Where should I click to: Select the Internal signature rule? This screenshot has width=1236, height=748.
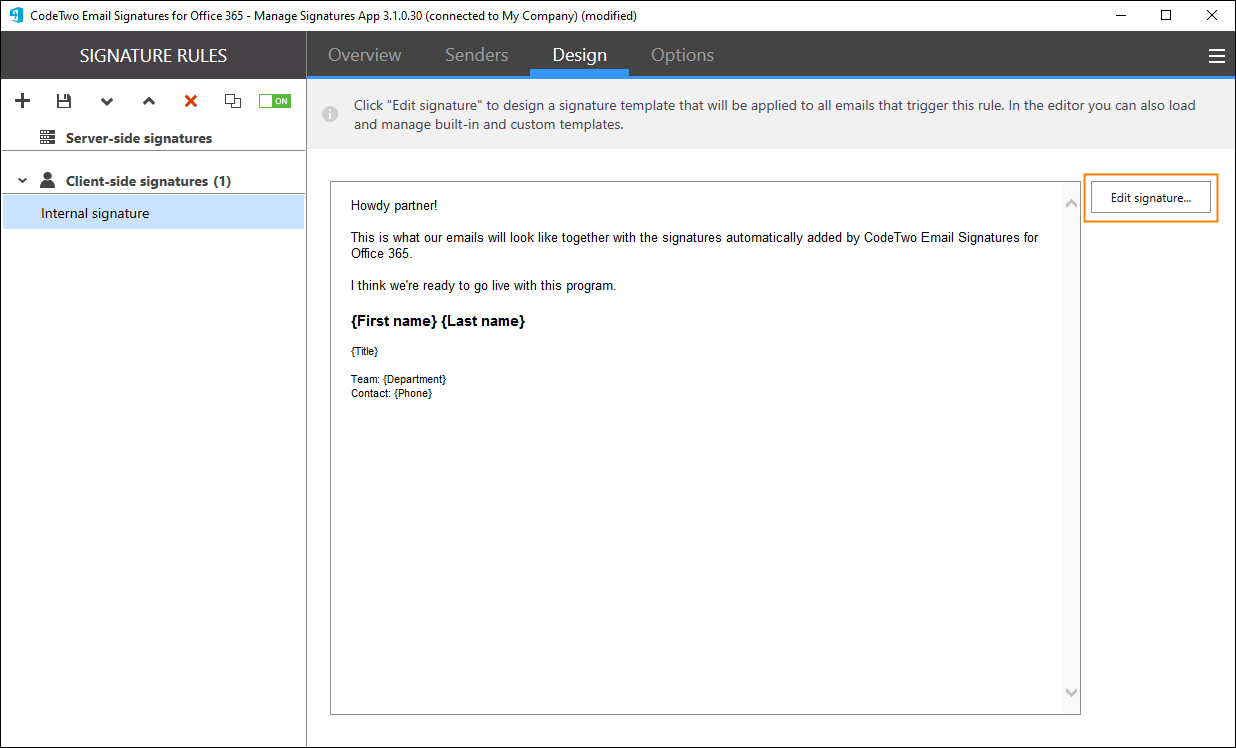click(94, 212)
